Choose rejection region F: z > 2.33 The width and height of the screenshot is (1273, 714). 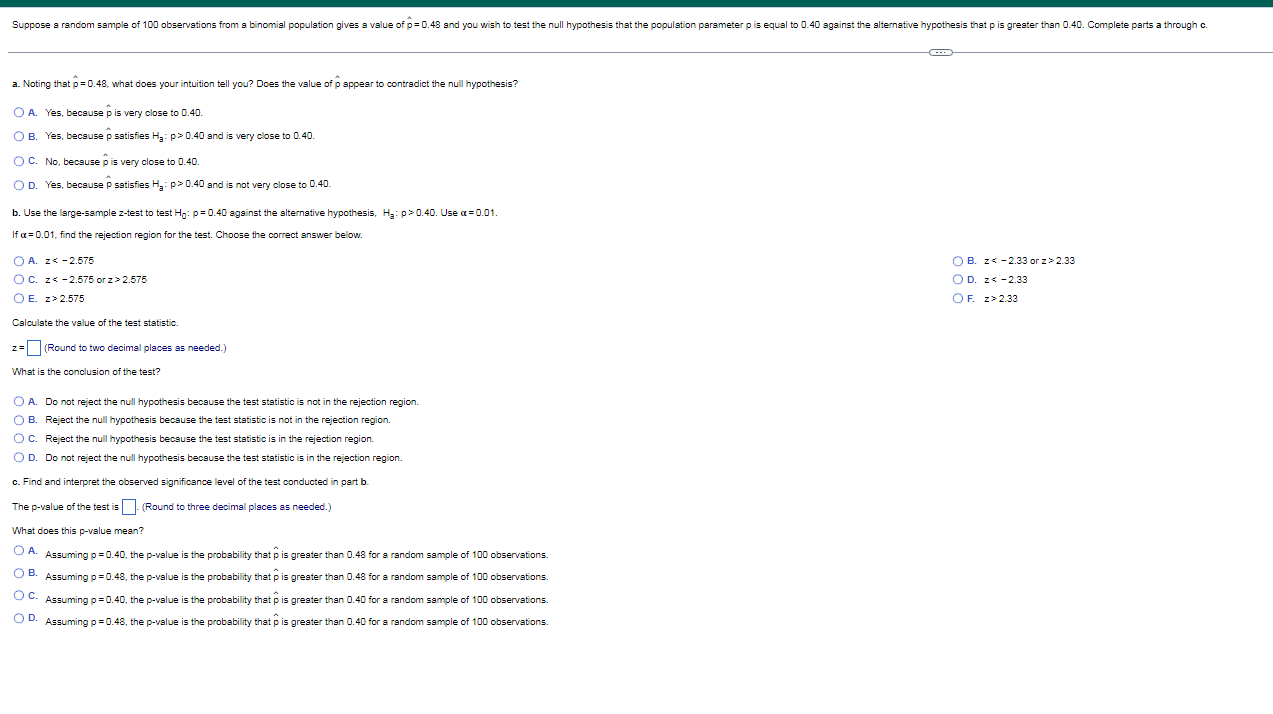(x=959, y=298)
